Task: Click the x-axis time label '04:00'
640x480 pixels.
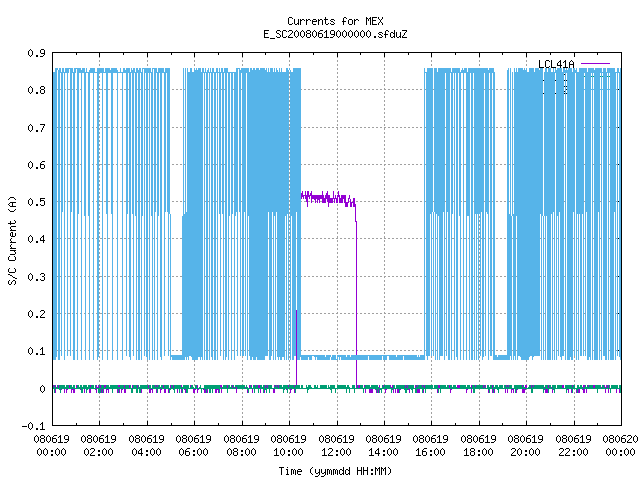Action: pos(146,452)
